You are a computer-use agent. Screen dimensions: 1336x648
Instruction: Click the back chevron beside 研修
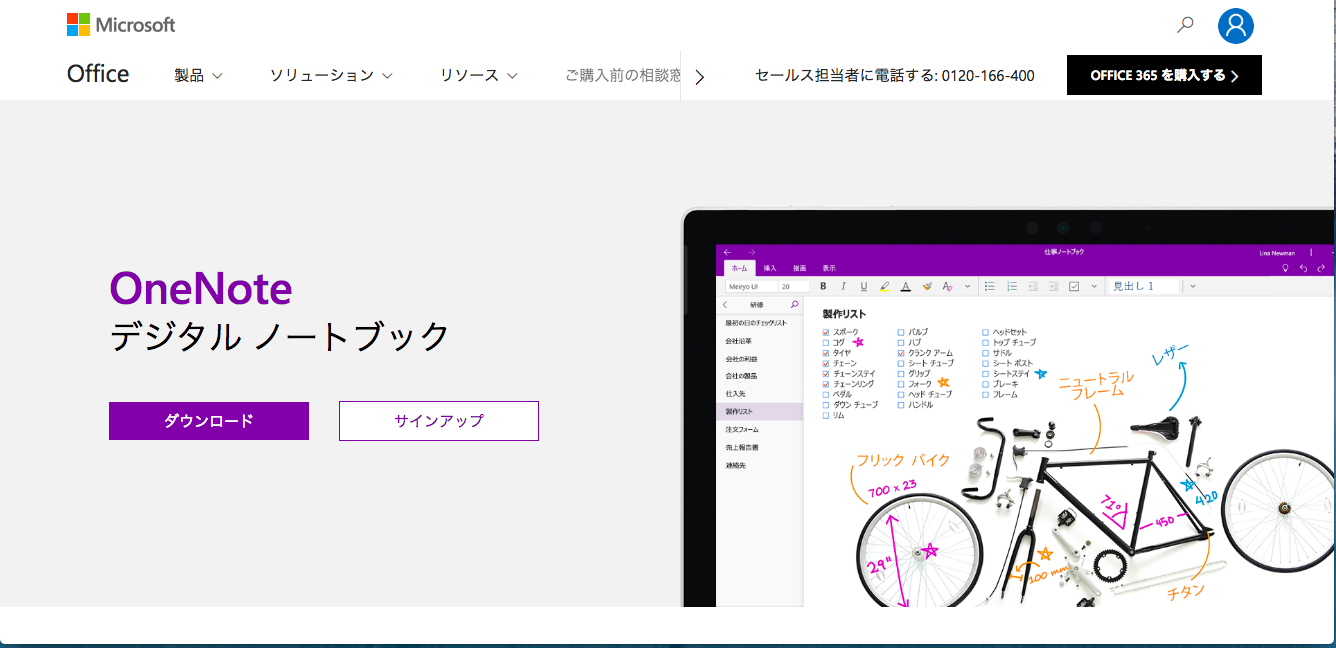pyautogui.click(x=726, y=304)
